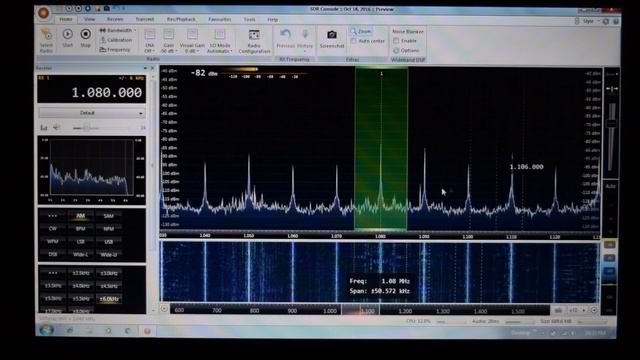Click the Windows Start button

point(46,330)
